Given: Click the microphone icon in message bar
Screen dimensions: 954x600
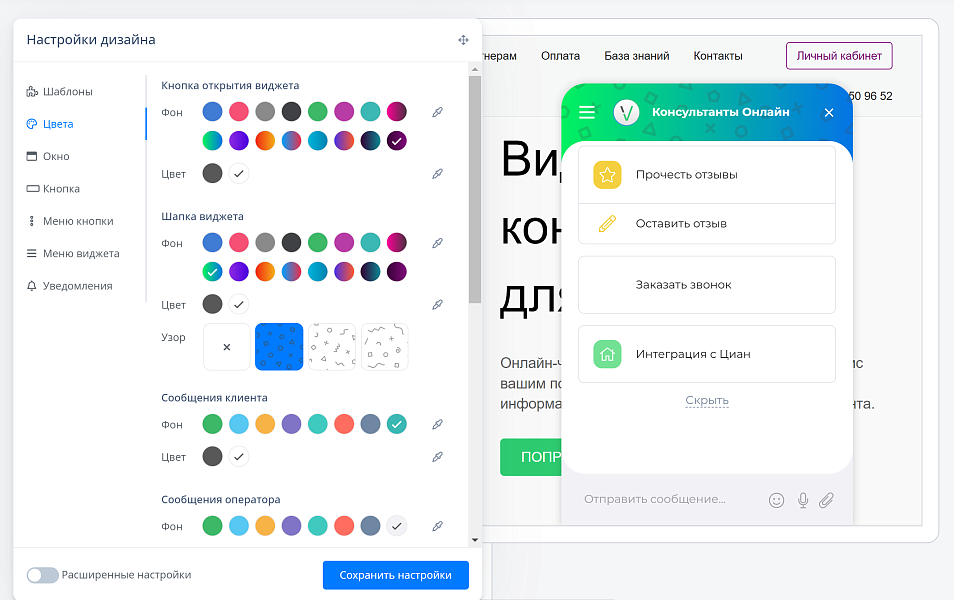Looking at the screenshot, I should (x=803, y=499).
